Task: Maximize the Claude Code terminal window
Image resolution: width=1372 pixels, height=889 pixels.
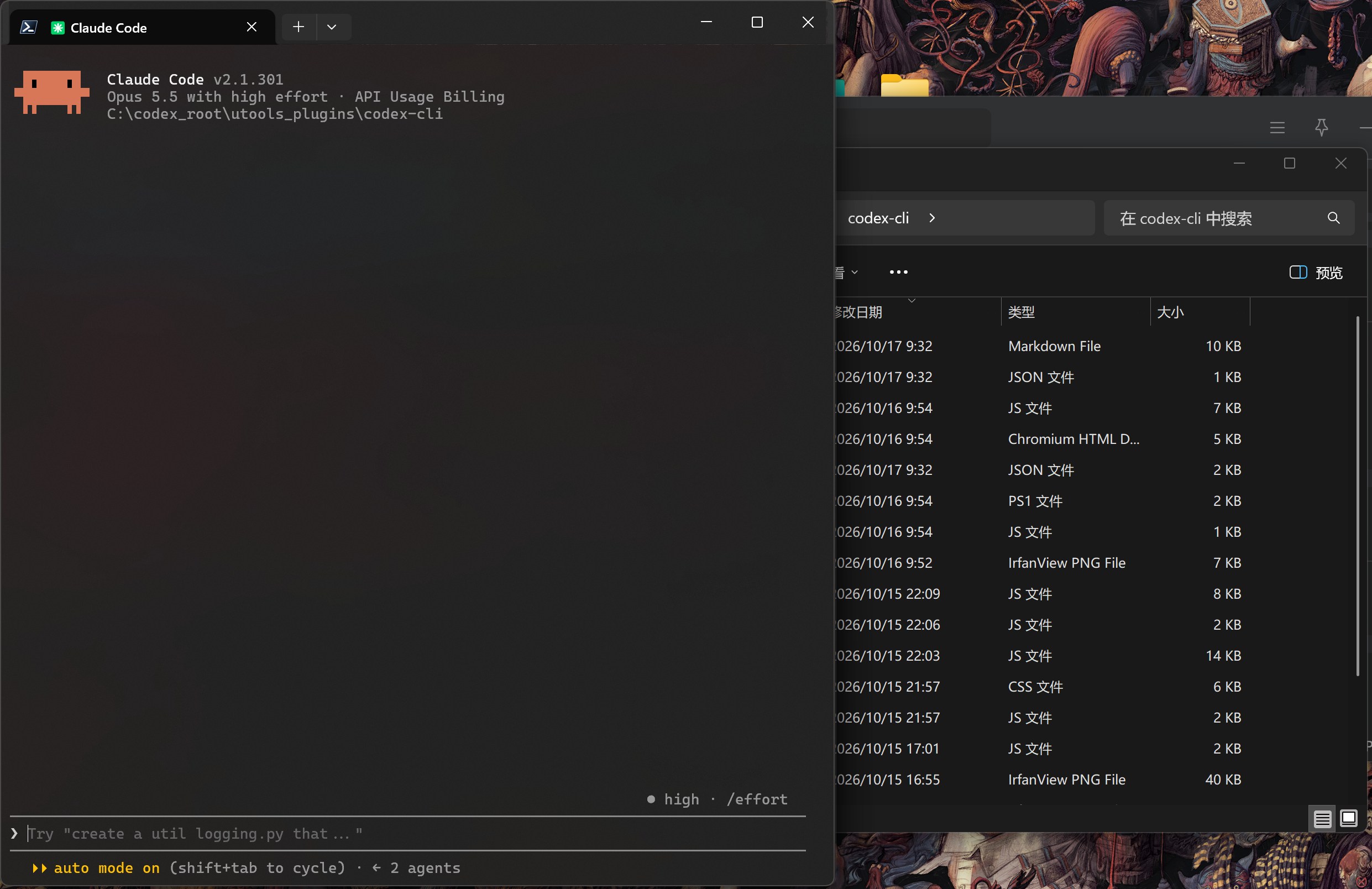Action: click(757, 23)
